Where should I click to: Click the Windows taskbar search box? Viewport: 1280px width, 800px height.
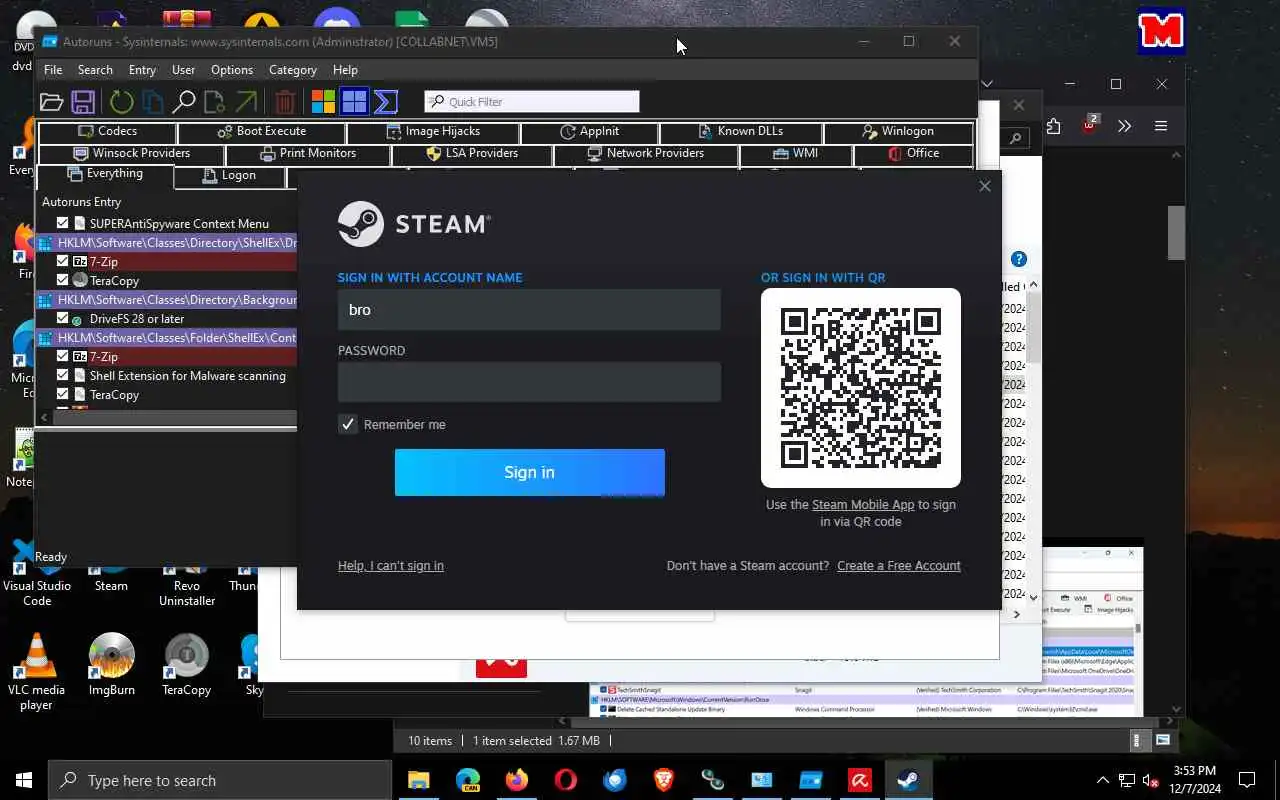(220, 780)
